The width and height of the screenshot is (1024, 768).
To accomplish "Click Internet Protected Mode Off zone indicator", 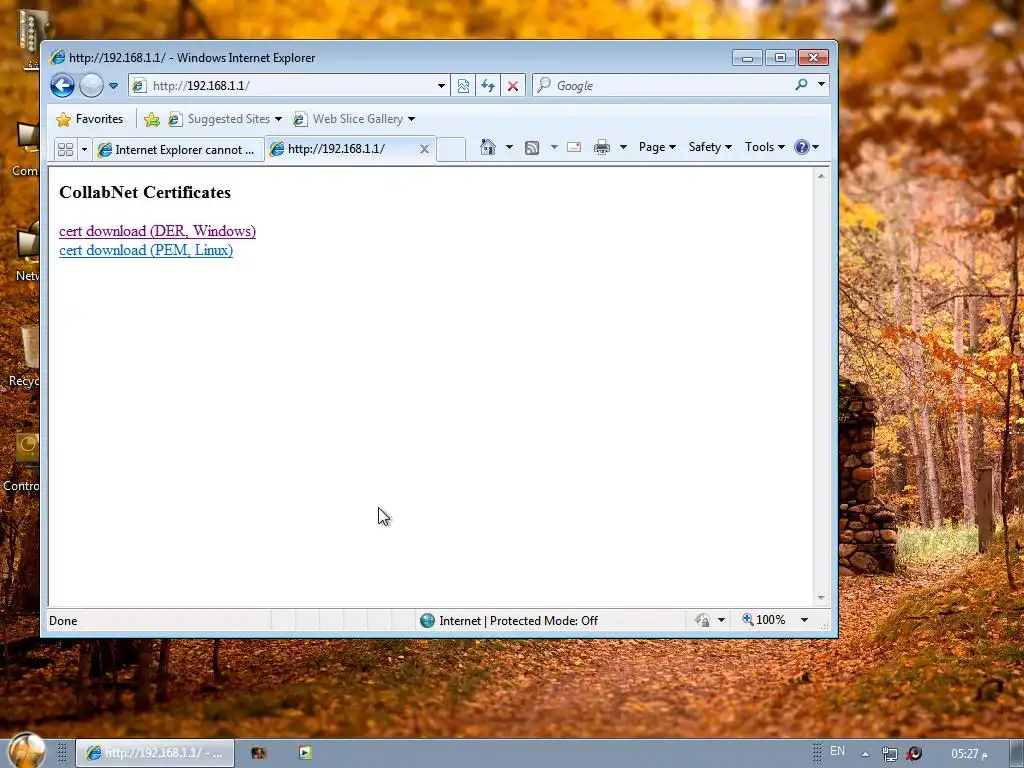I will (509, 621).
